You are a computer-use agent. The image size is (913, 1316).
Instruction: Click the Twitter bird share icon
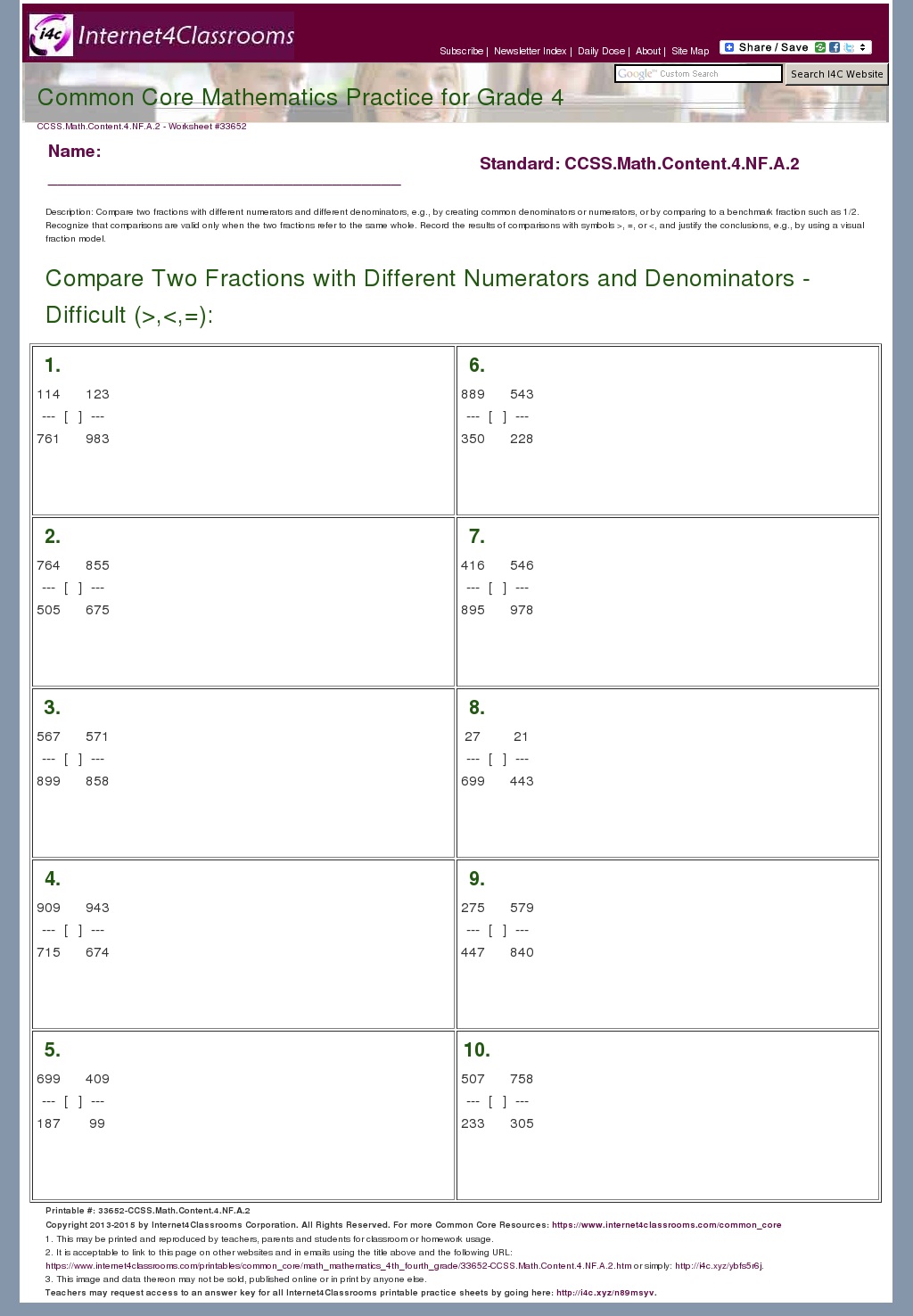click(x=849, y=47)
